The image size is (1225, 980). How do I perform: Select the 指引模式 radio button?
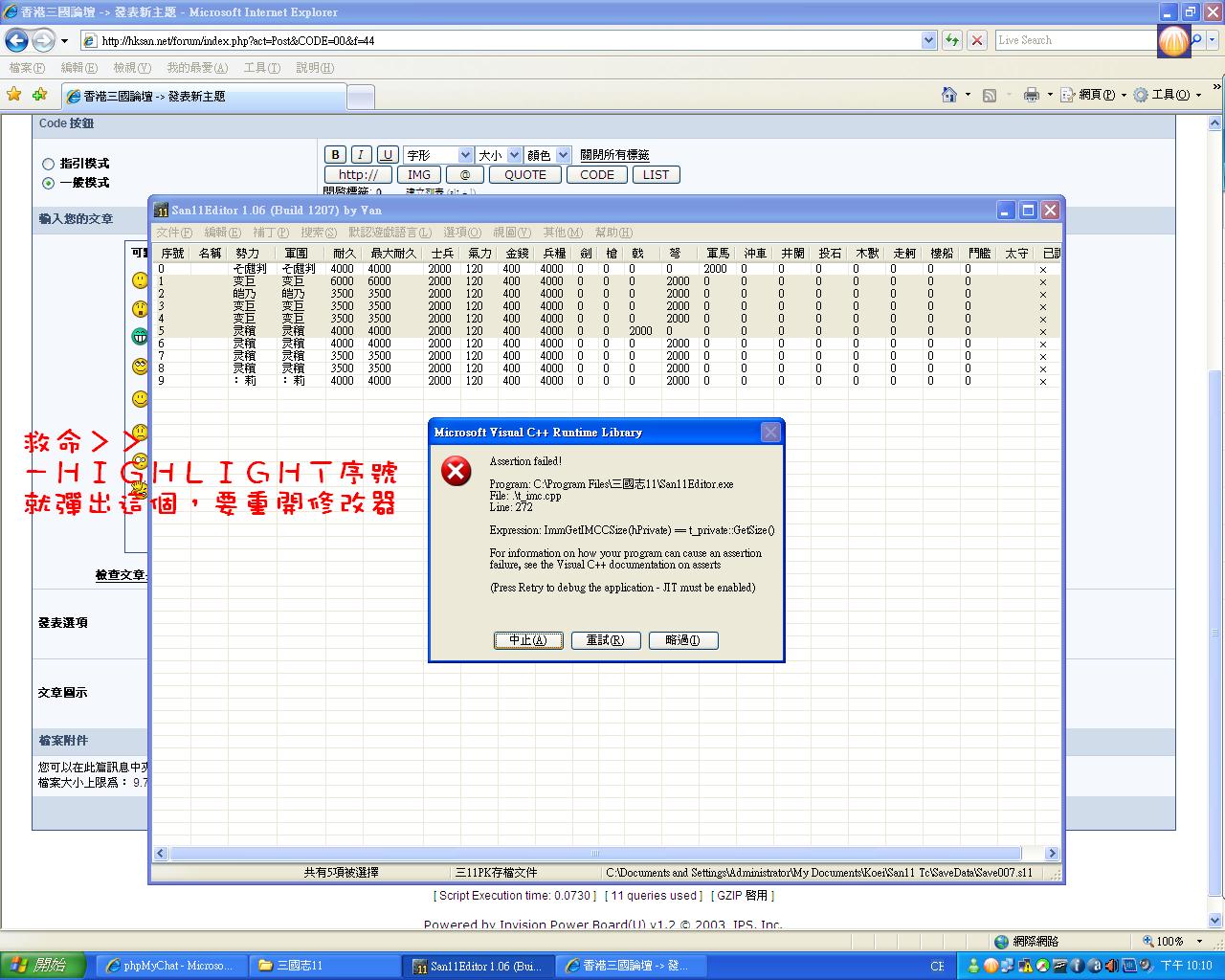coord(48,165)
